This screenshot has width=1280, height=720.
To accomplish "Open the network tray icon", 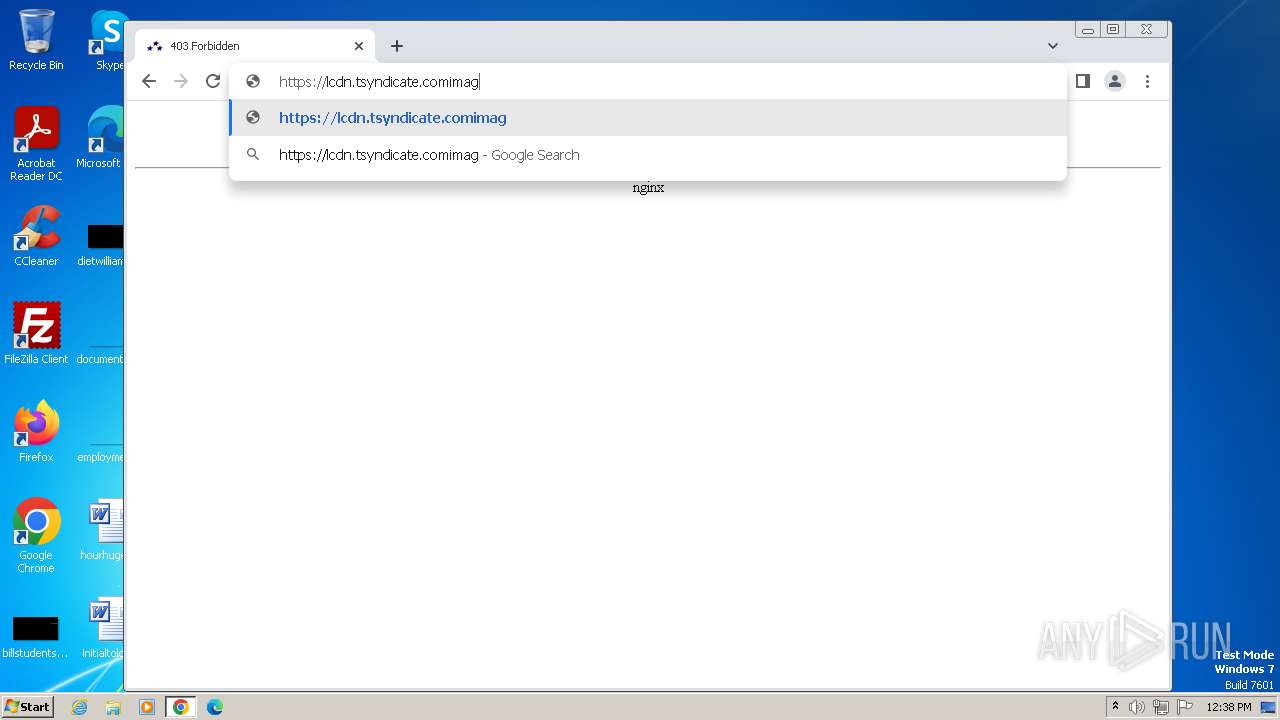I will pos(1161,707).
